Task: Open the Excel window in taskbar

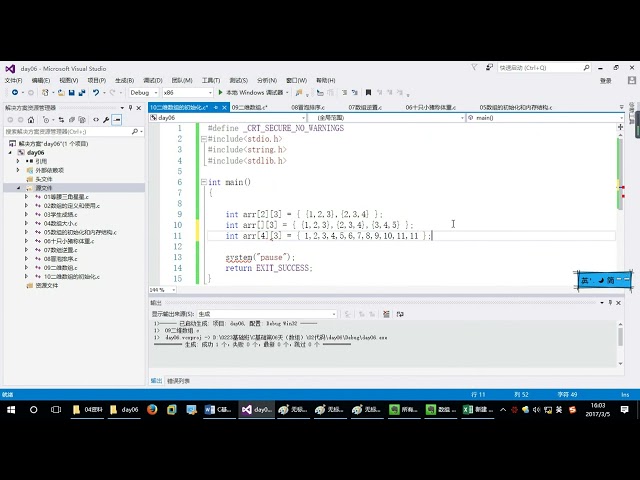Action: pos(478,409)
